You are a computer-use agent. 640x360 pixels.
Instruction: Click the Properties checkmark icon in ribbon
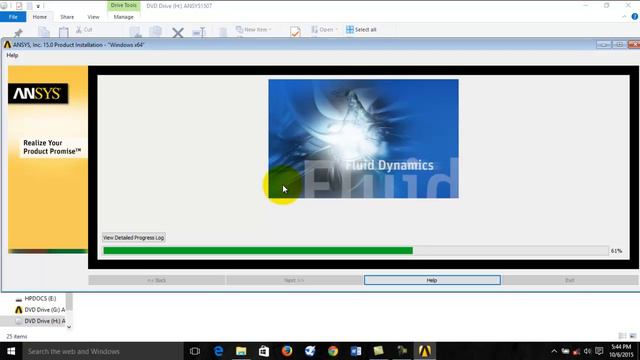point(295,32)
